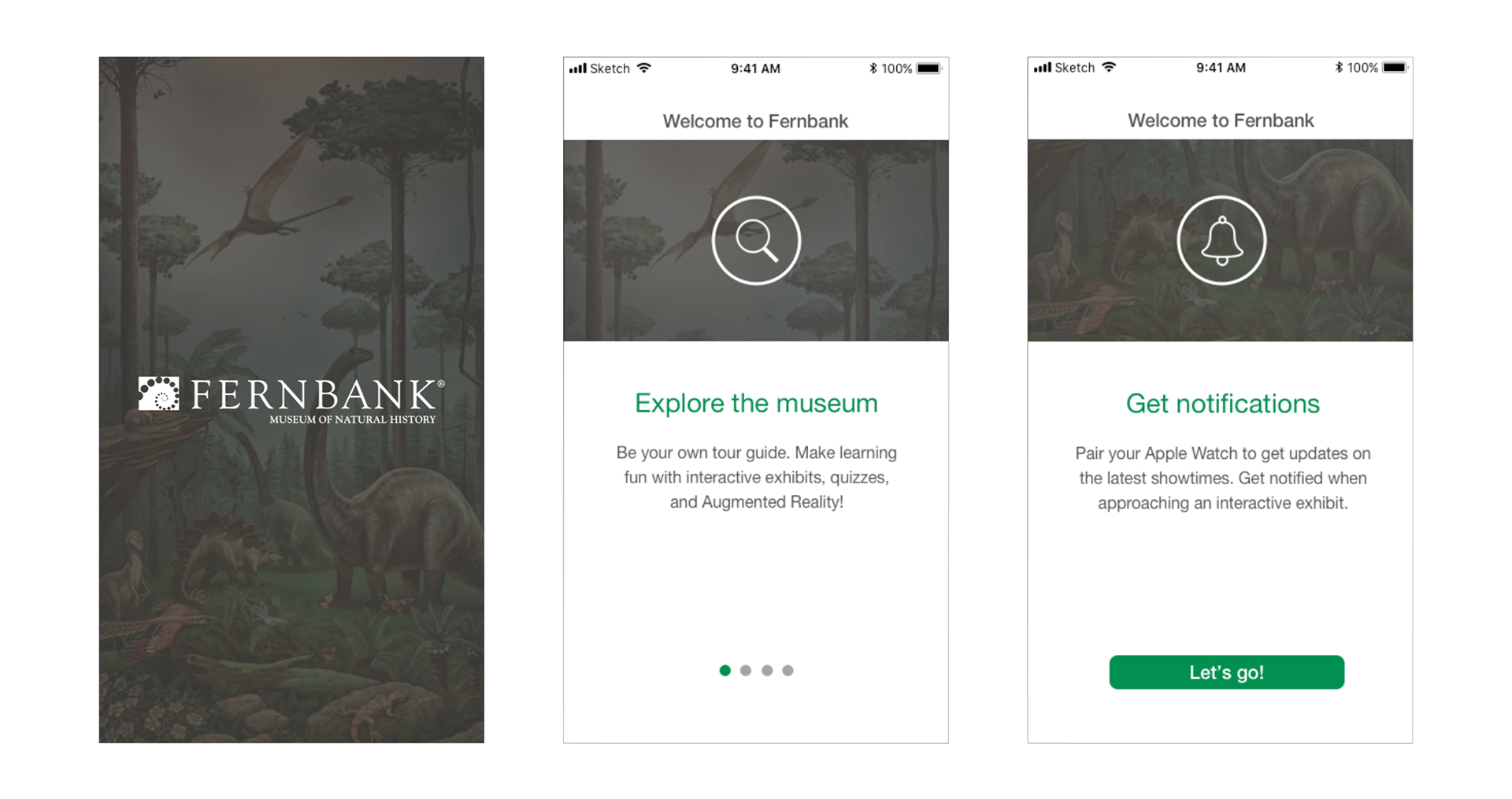1512x799 pixels.
Task: Click the 9:41 AM clock on Explore screen
Action: pos(755,68)
